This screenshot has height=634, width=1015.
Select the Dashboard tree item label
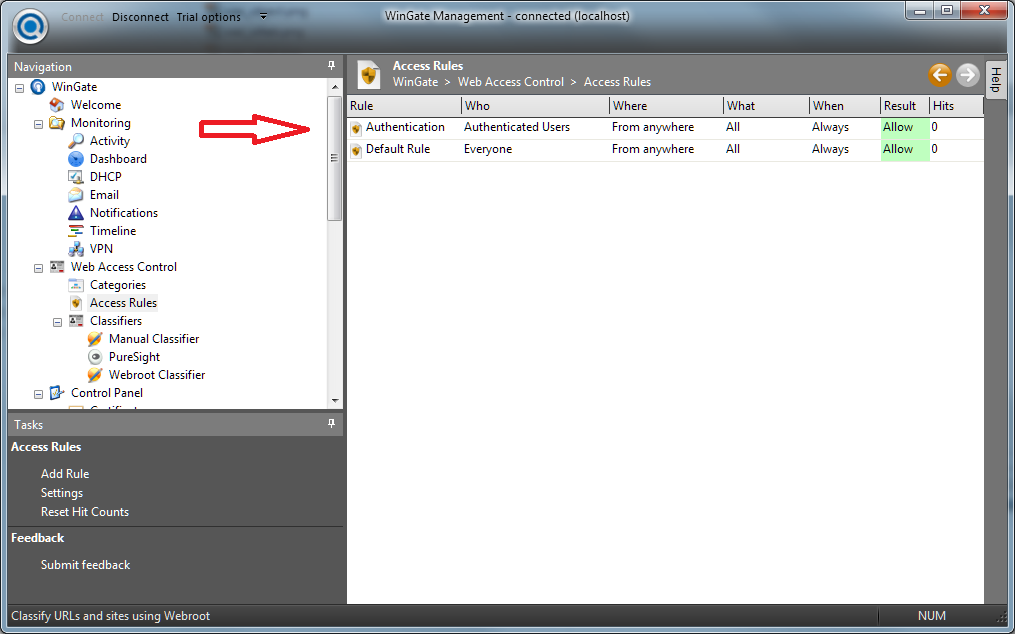(118, 159)
